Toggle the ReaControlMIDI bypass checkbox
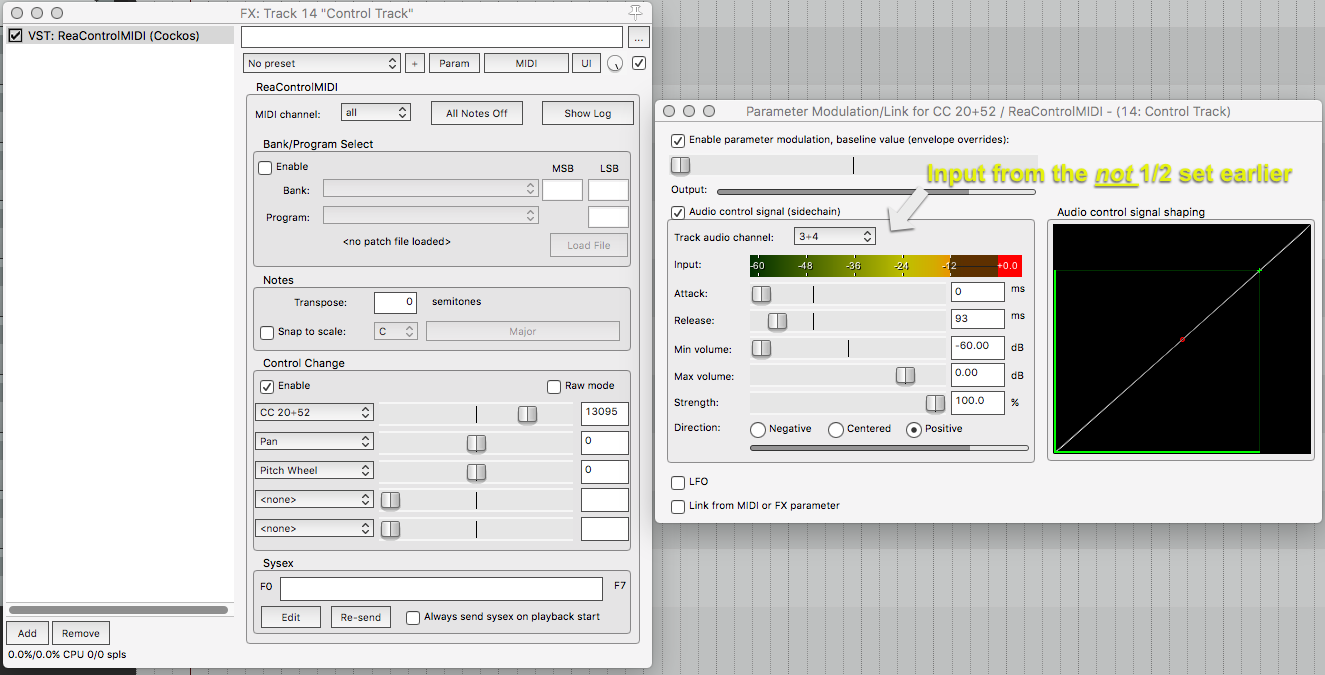Viewport: 1325px width, 675px height. click(x=14, y=35)
